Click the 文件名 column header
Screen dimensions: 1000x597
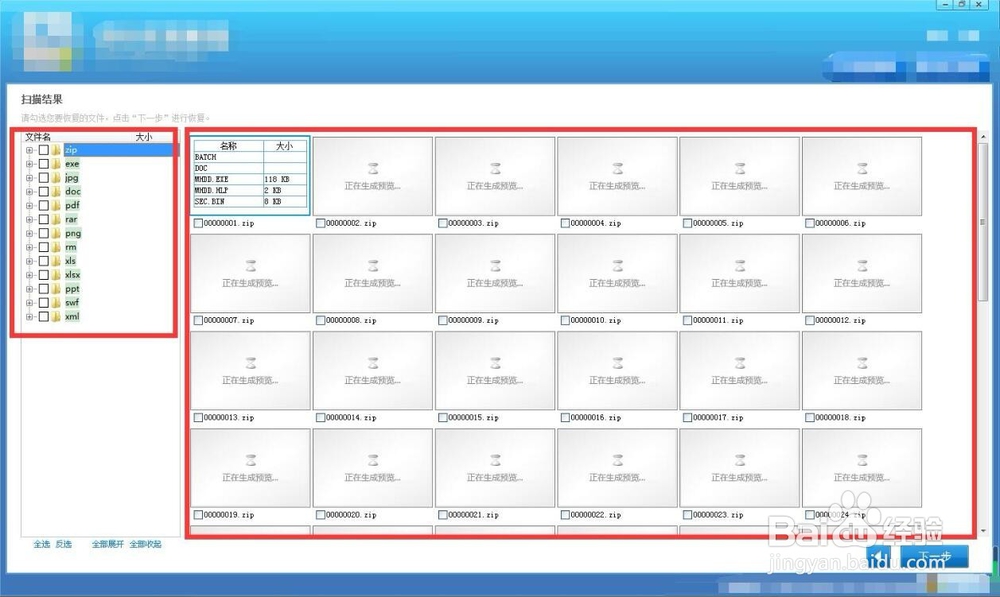pos(38,136)
